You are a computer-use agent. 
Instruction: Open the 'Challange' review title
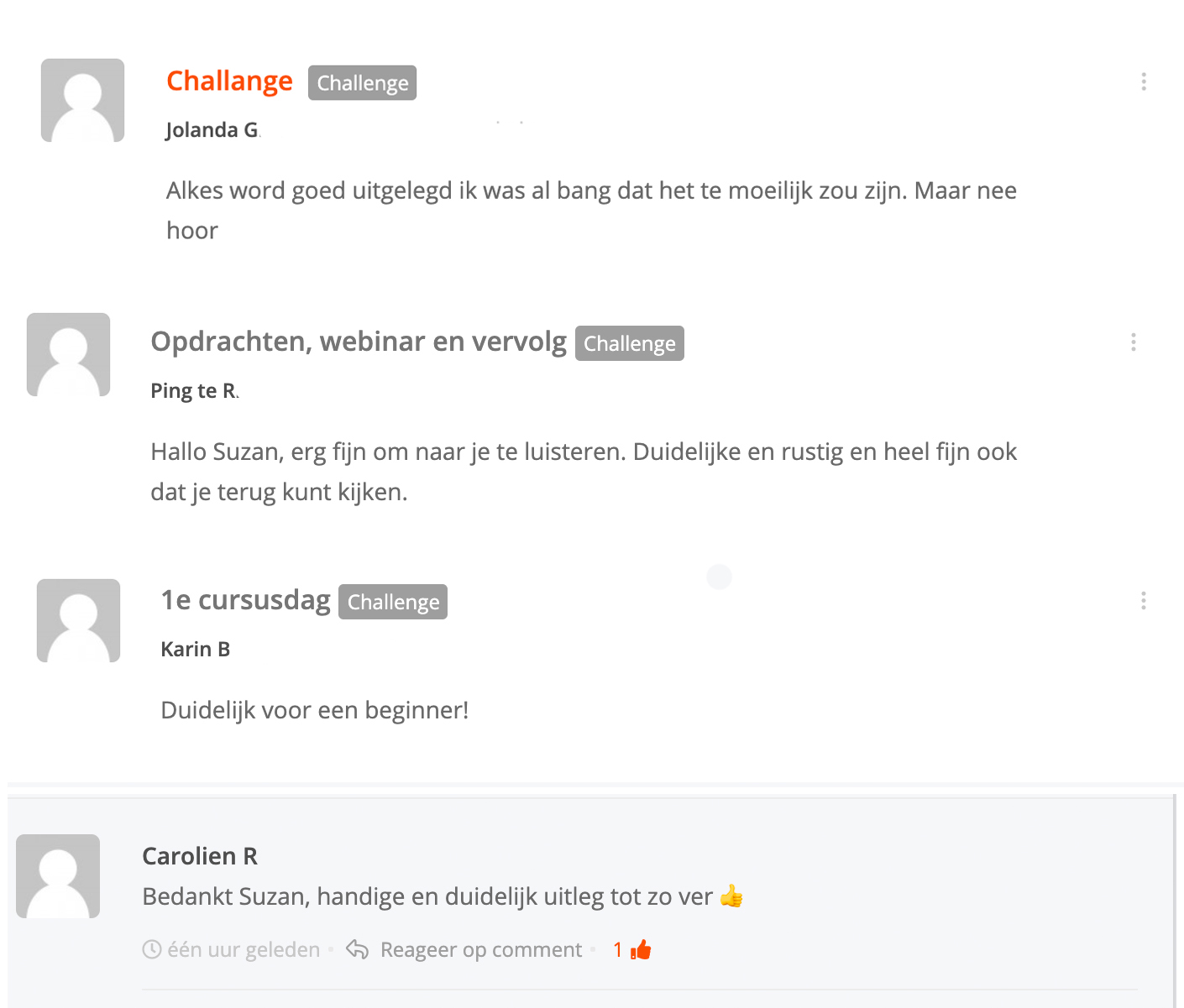click(229, 81)
